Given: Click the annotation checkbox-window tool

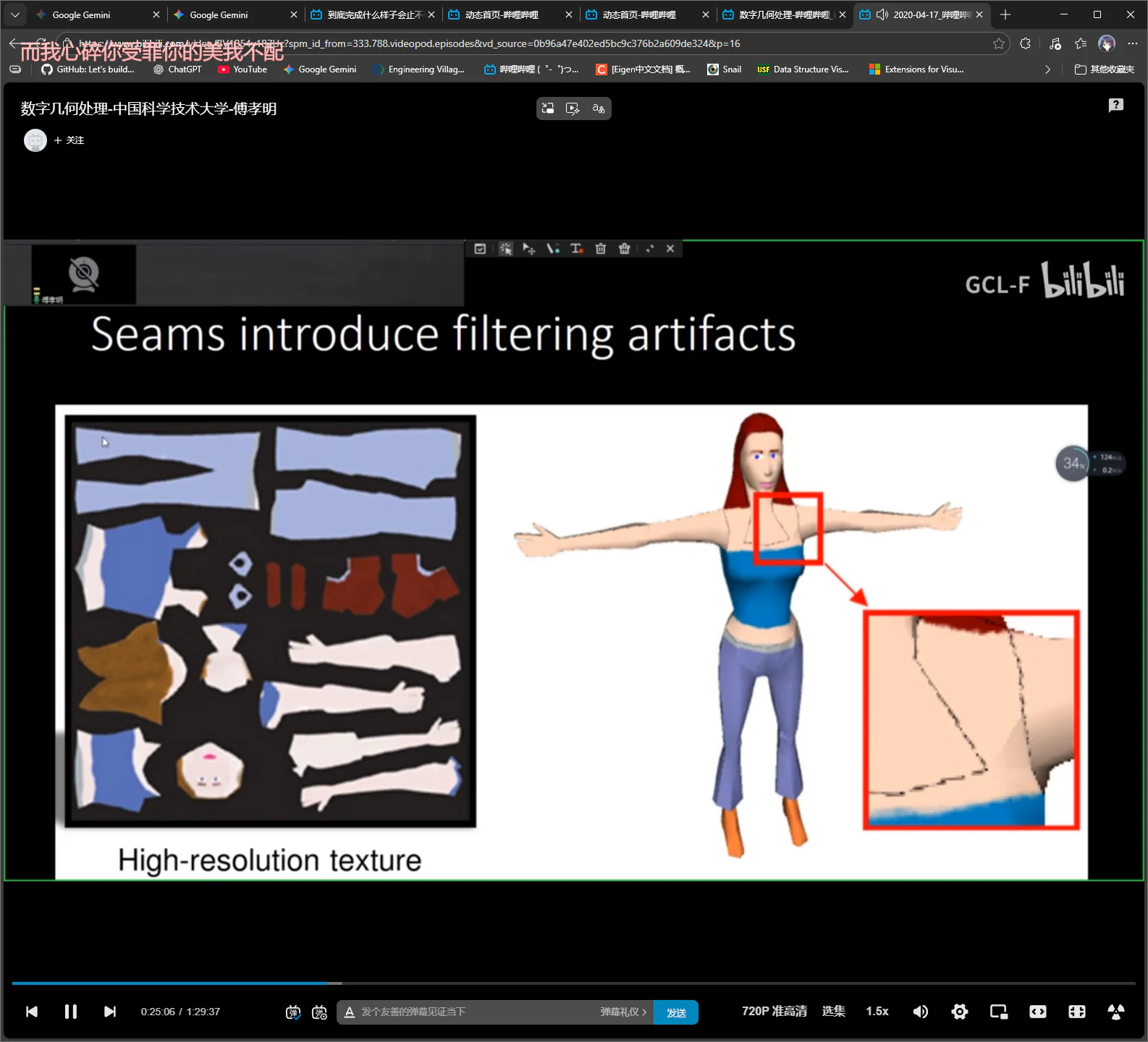Looking at the screenshot, I should tap(480, 249).
